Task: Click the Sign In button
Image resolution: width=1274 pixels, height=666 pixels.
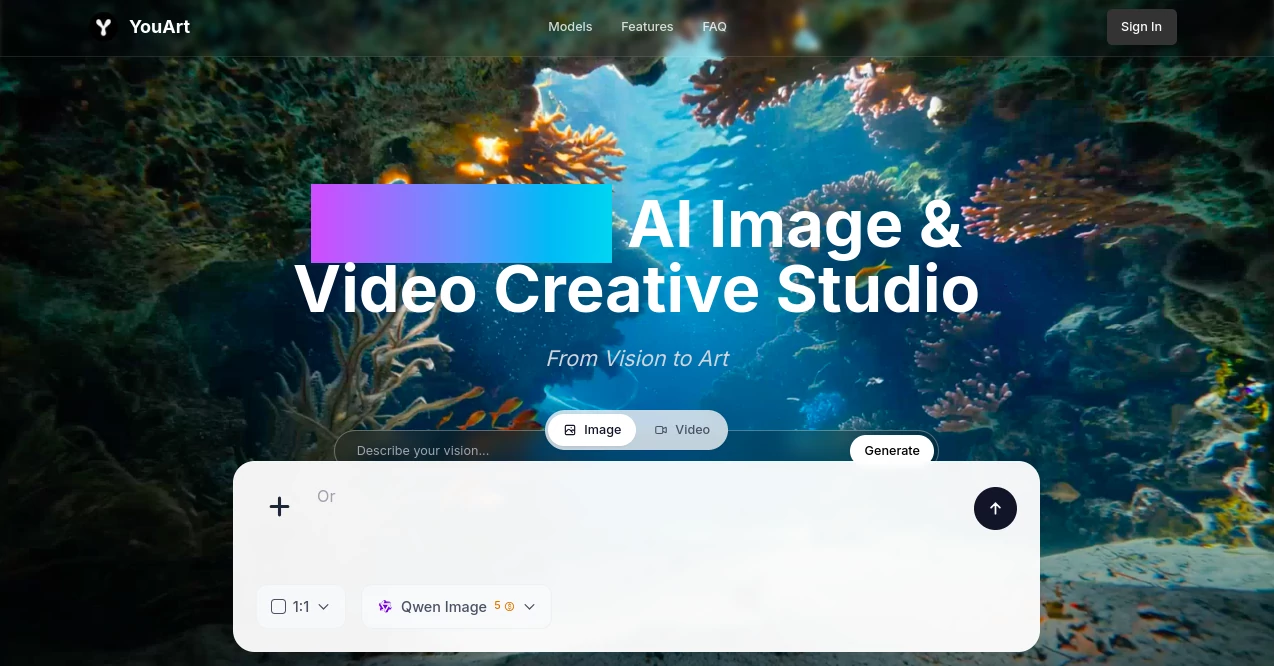Action: 1141,26
